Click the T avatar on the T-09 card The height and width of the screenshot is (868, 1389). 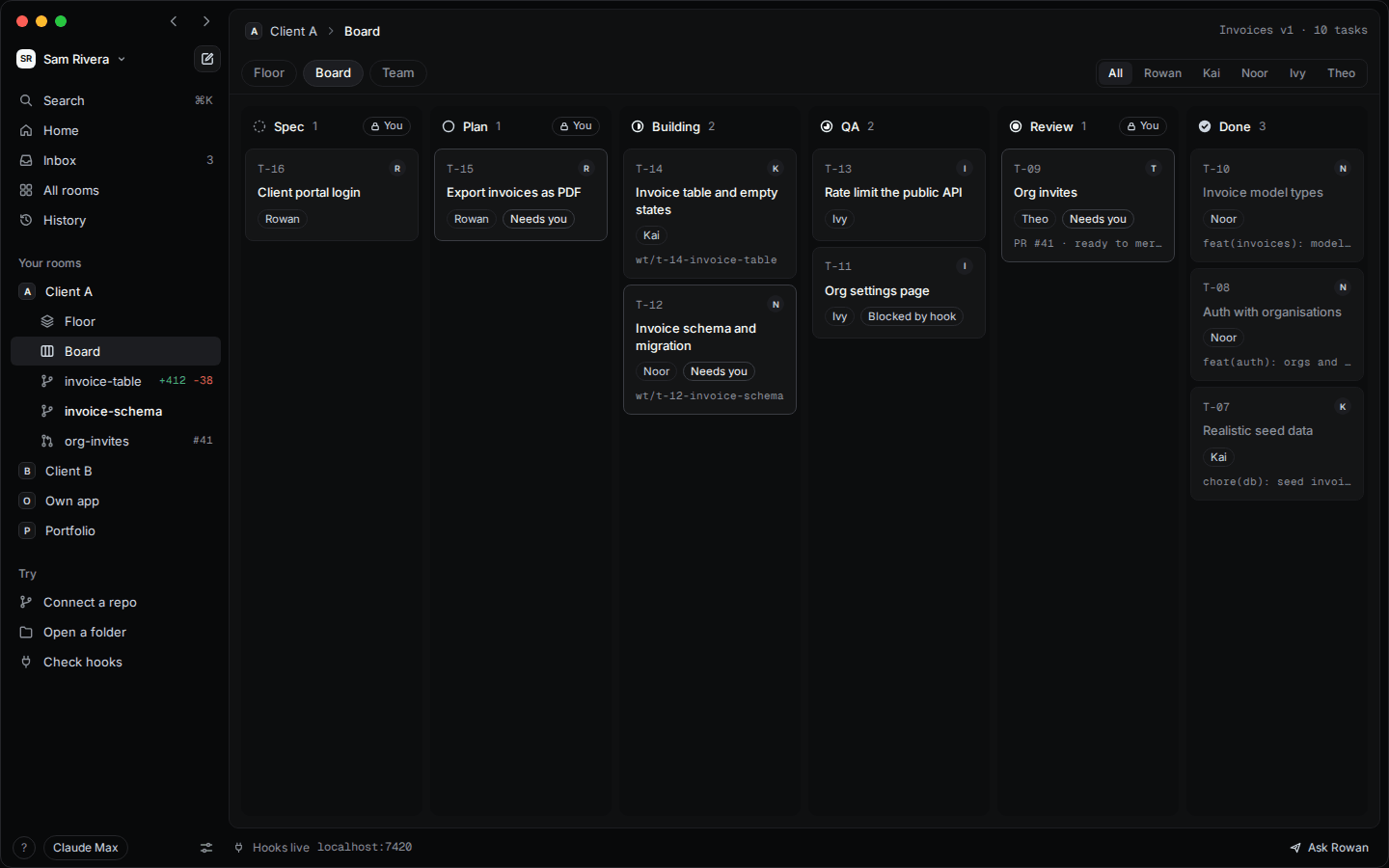click(1154, 169)
